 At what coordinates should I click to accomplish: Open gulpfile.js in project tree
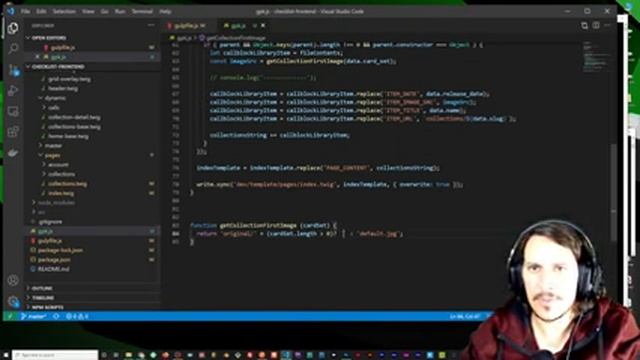click(50, 241)
